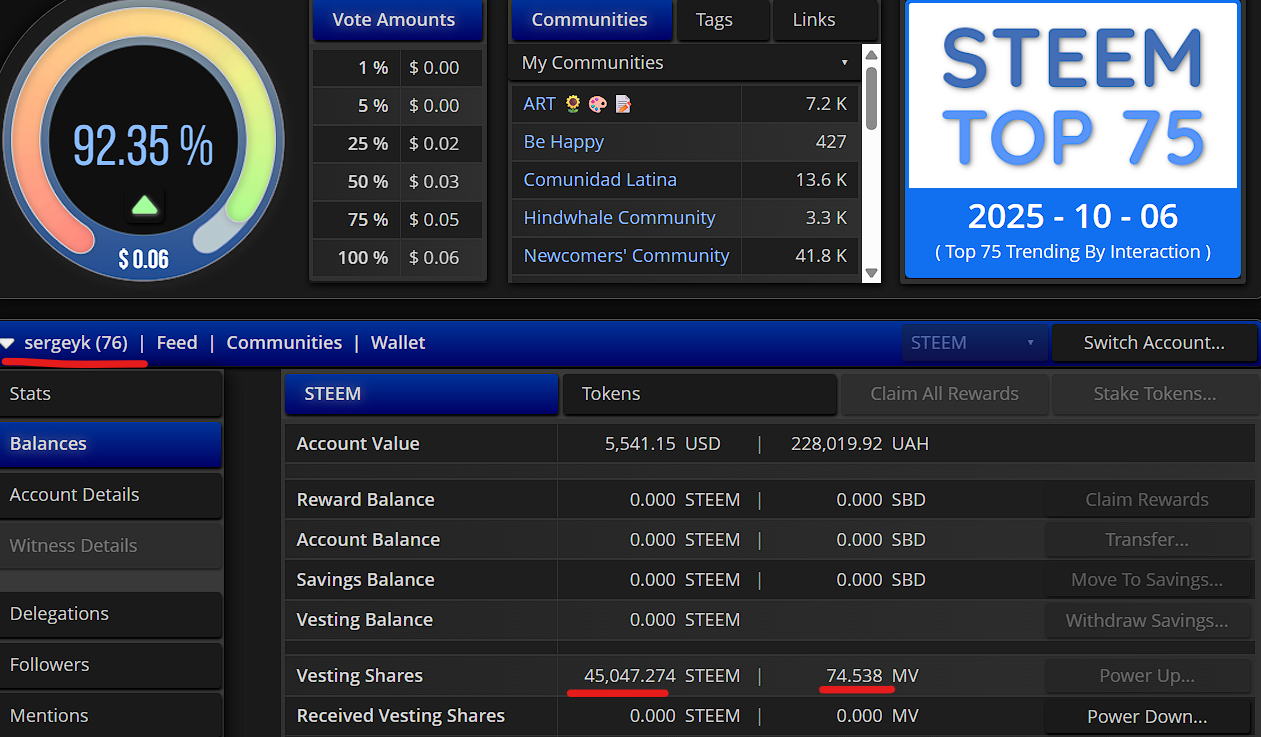This screenshot has width=1261, height=737.
Task: Select the STEEM balances tab
Action: [x=421, y=394]
